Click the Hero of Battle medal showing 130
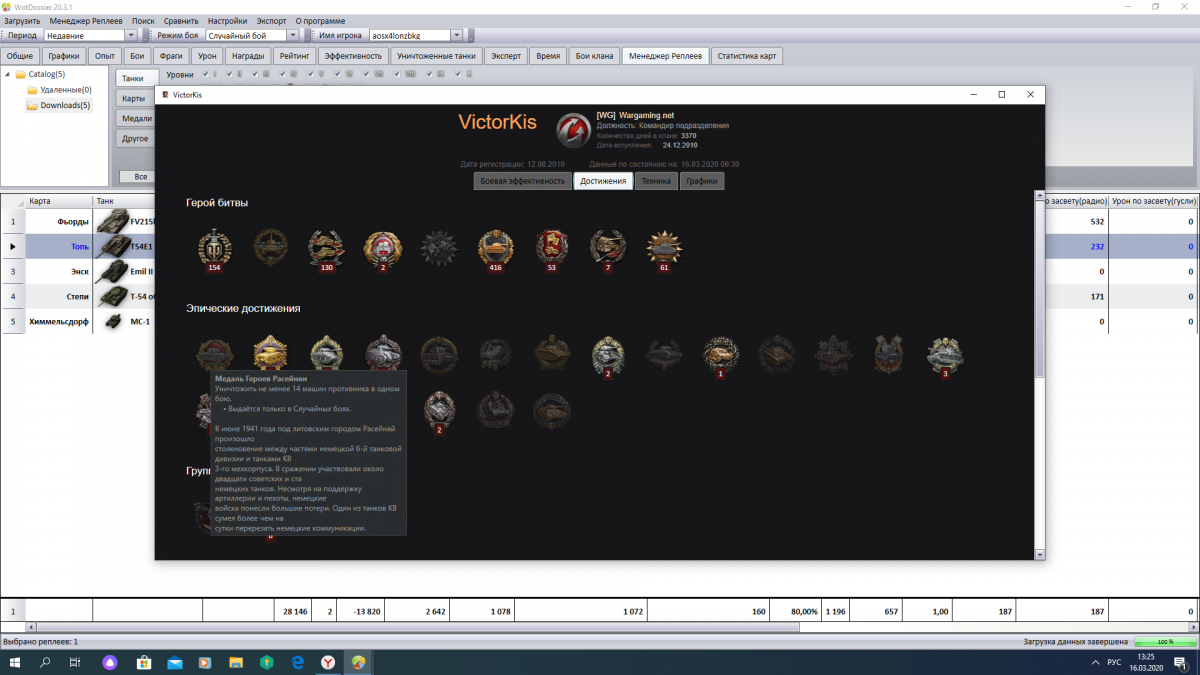This screenshot has height=675, width=1200. 326,248
